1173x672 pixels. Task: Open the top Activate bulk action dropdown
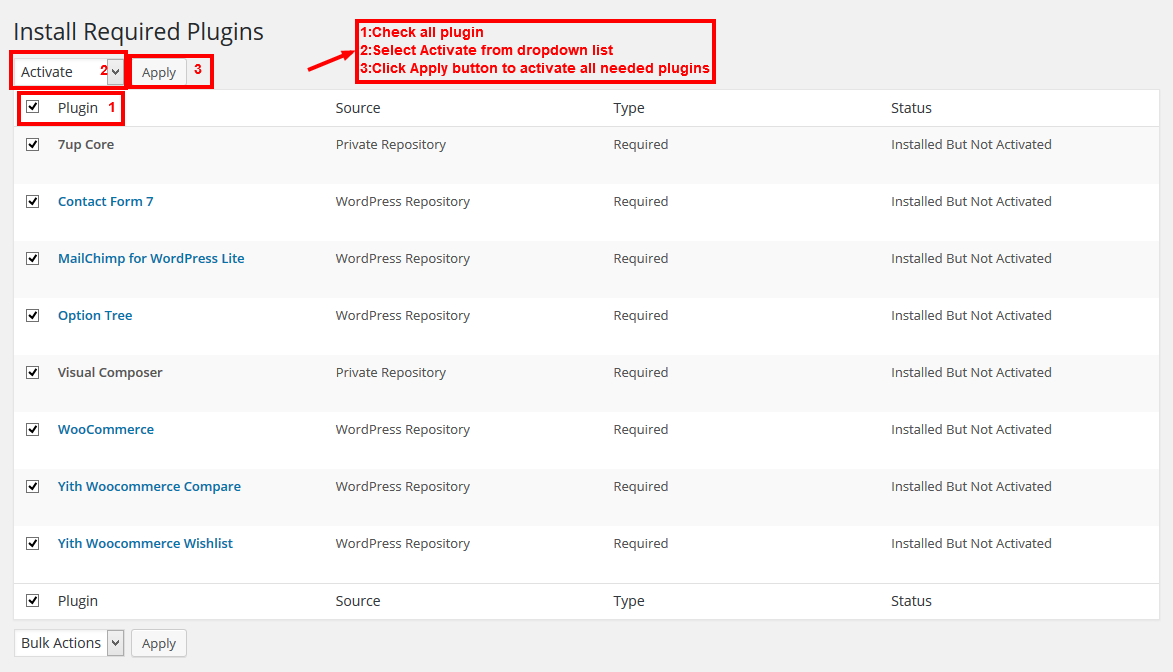coord(69,72)
